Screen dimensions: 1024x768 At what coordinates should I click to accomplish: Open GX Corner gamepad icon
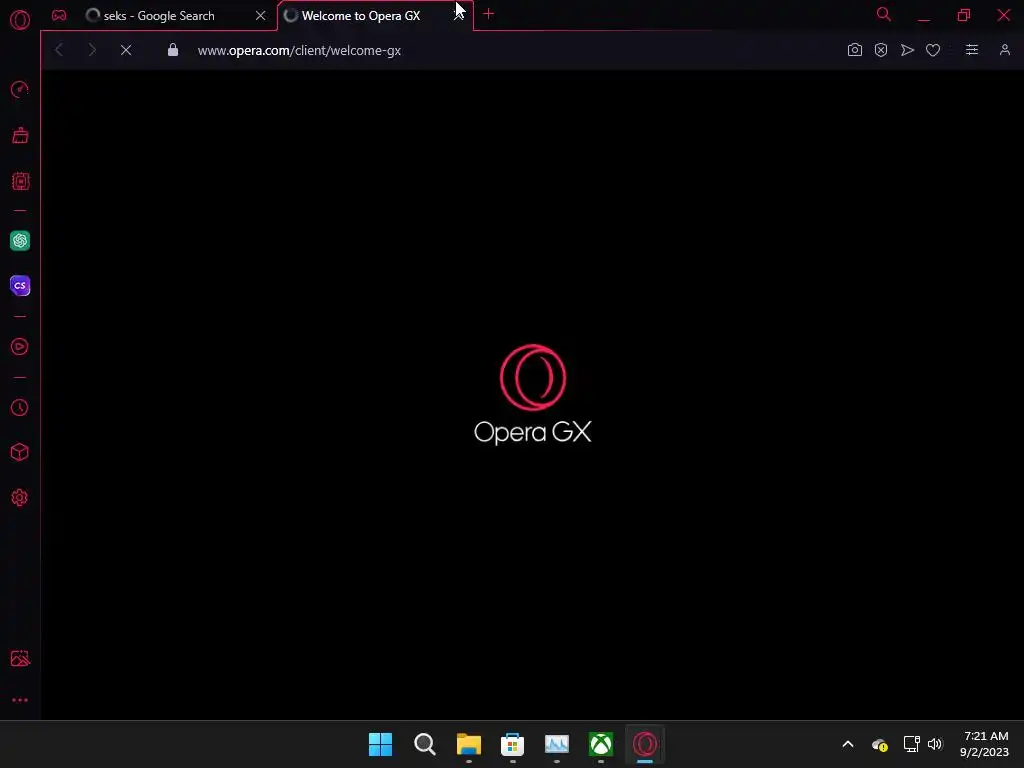59,15
